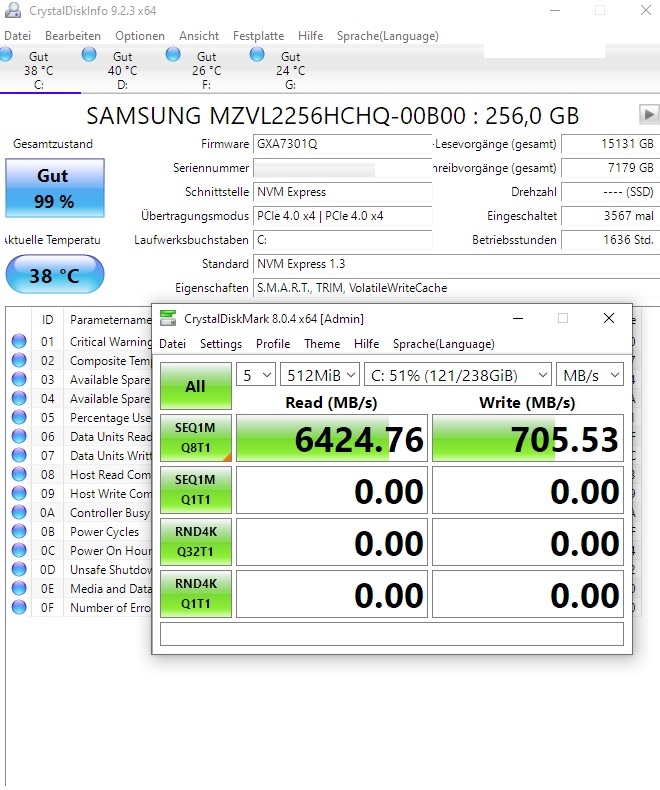Click the Betriebsstunden value 1636 Std.

coord(610,240)
